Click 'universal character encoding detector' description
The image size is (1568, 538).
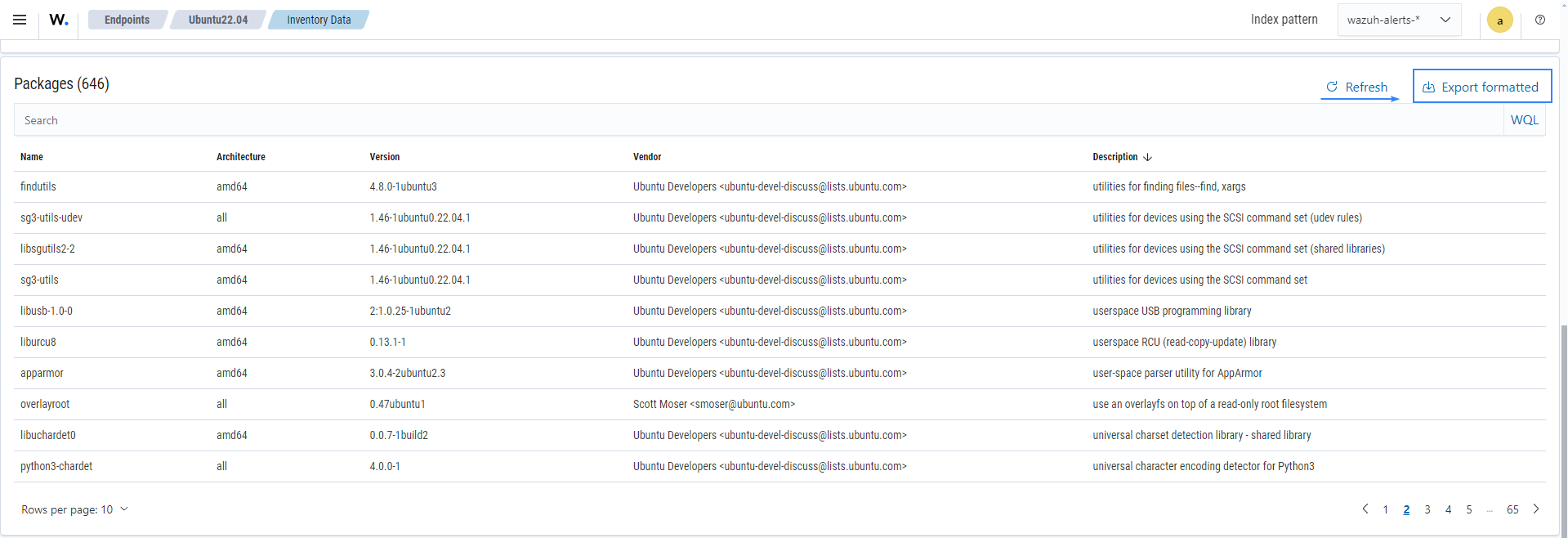[x=1204, y=467]
